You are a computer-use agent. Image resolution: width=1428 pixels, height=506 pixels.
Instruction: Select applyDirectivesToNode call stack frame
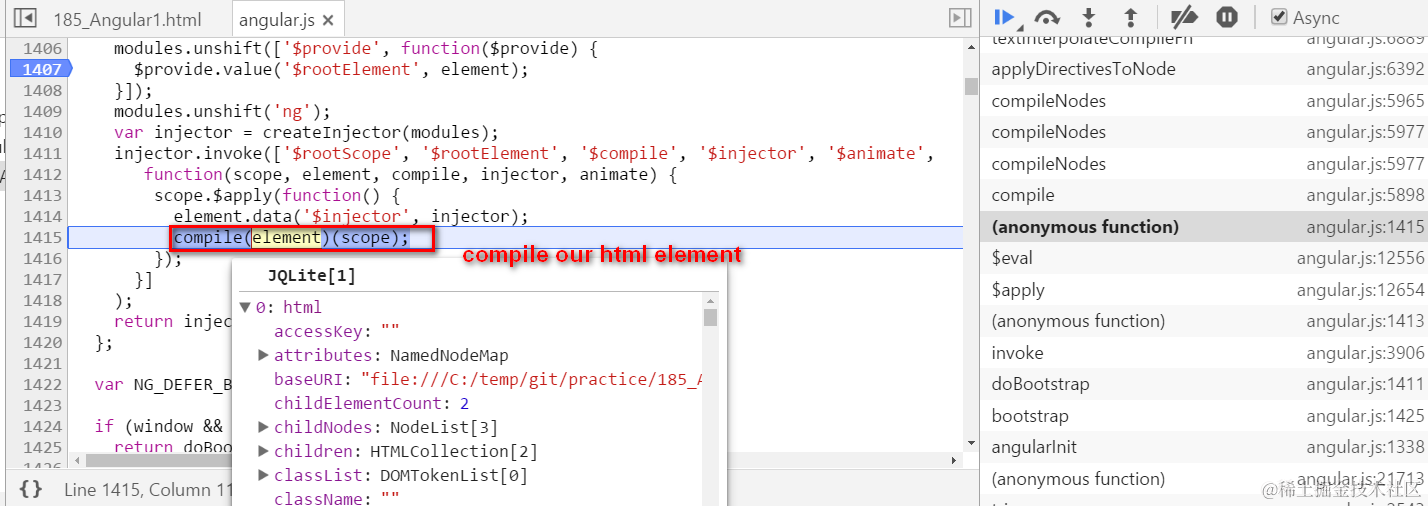[1204, 69]
